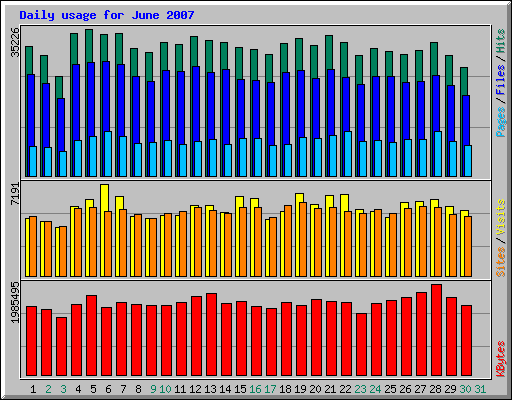
Task: Click day label 14 on the x-axis
Action: [225, 389]
